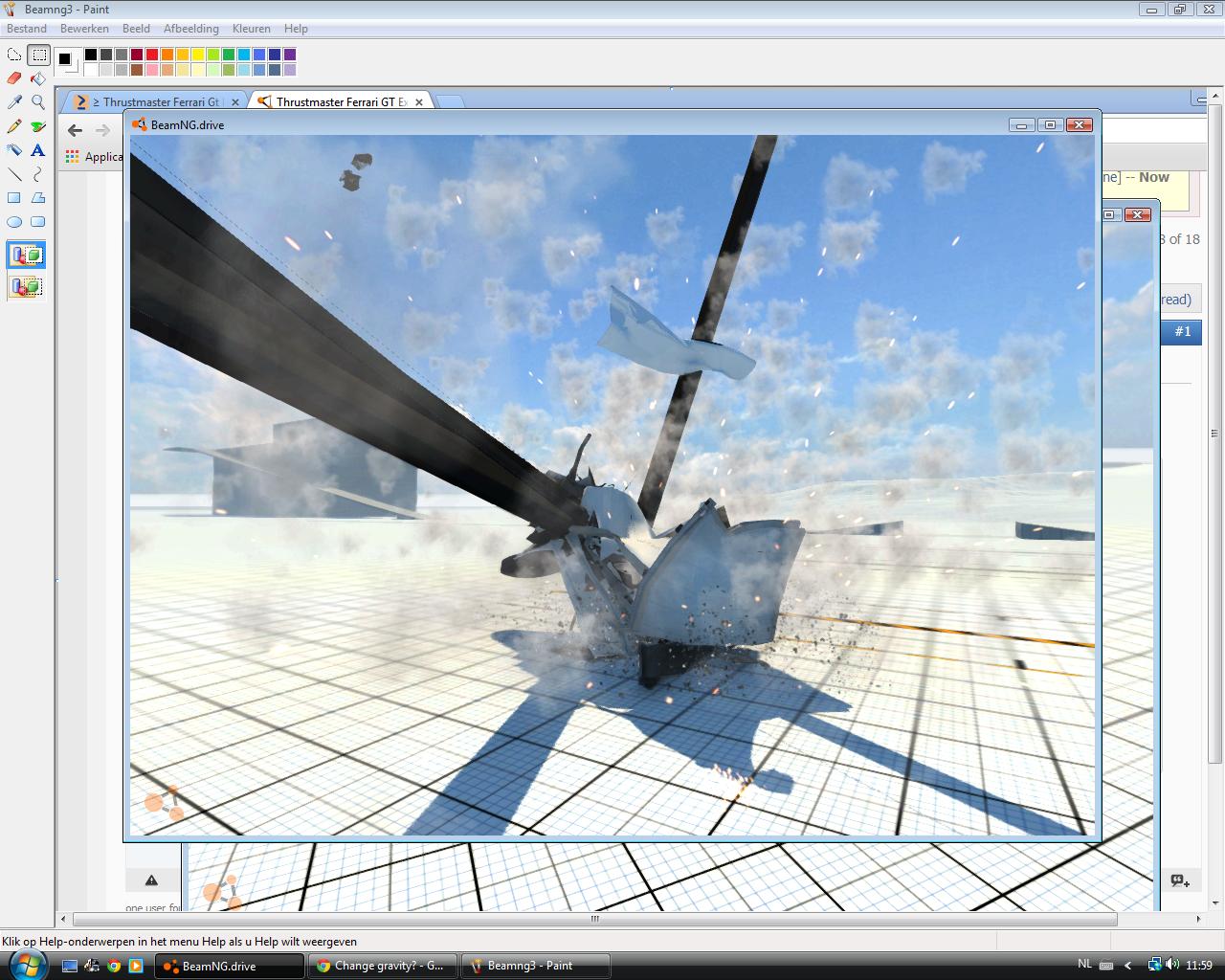Viewport: 1225px width, 980px height.
Task: Choose the bright red palette color
Action: click(152, 55)
